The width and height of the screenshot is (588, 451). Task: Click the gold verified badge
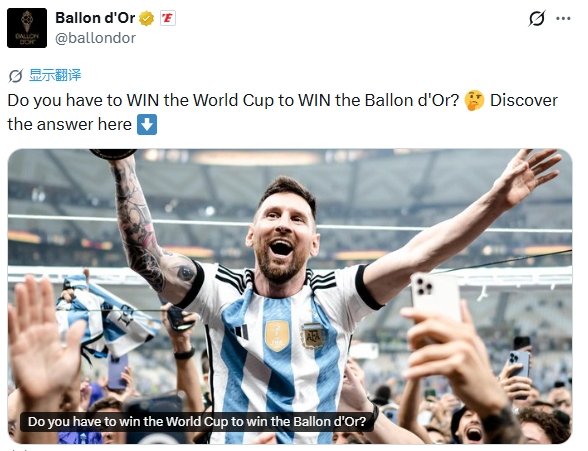click(146, 18)
